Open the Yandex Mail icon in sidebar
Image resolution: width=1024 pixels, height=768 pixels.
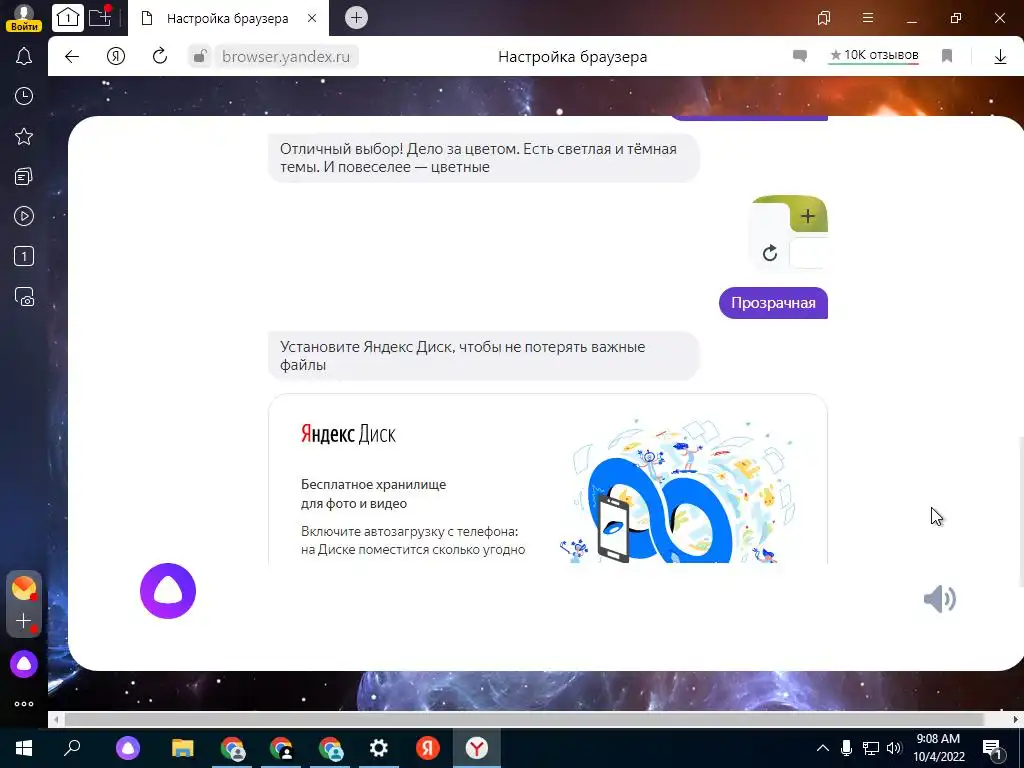24,588
